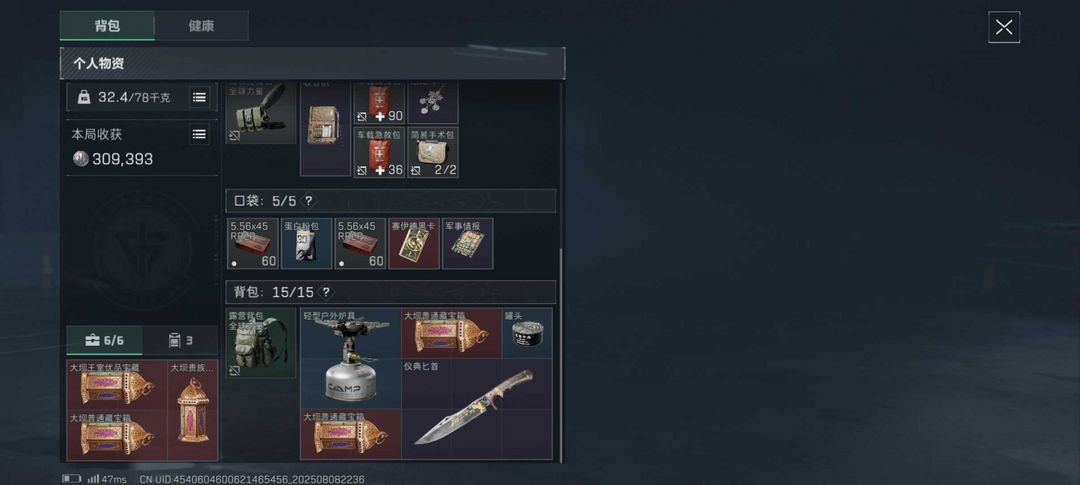Switch to the 背包 tab
The image size is (1080, 485).
click(x=107, y=25)
